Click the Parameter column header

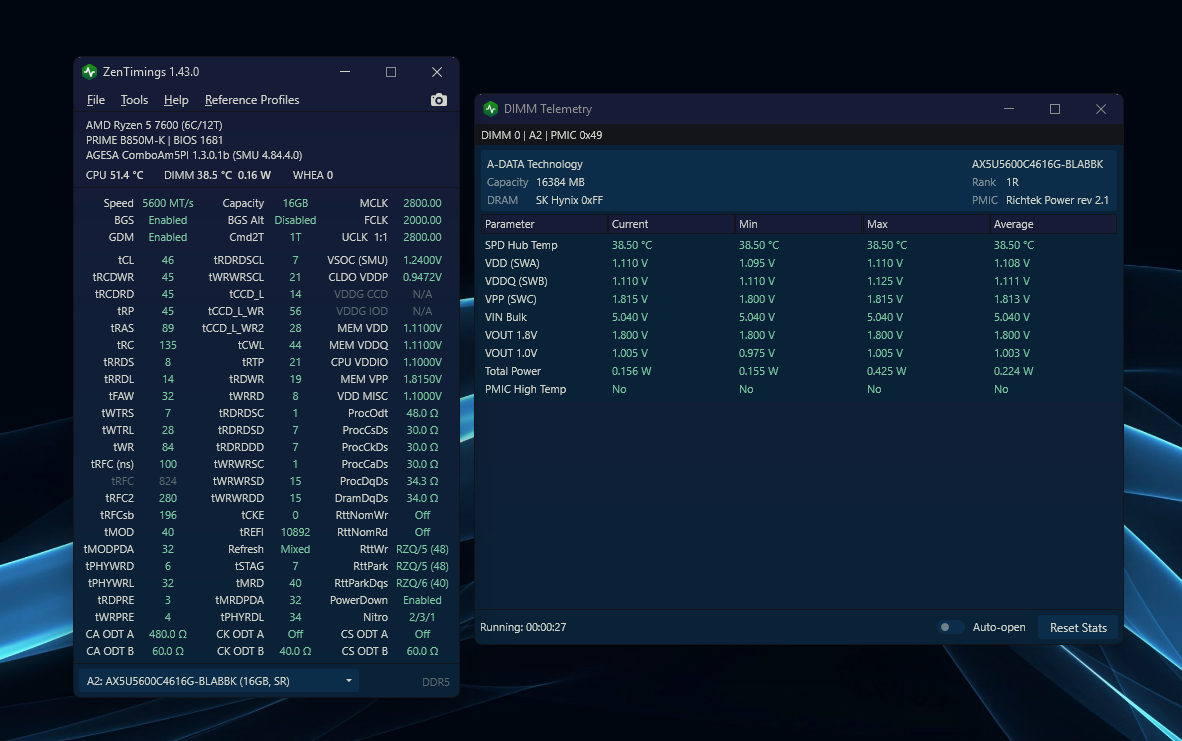tap(544, 224)
